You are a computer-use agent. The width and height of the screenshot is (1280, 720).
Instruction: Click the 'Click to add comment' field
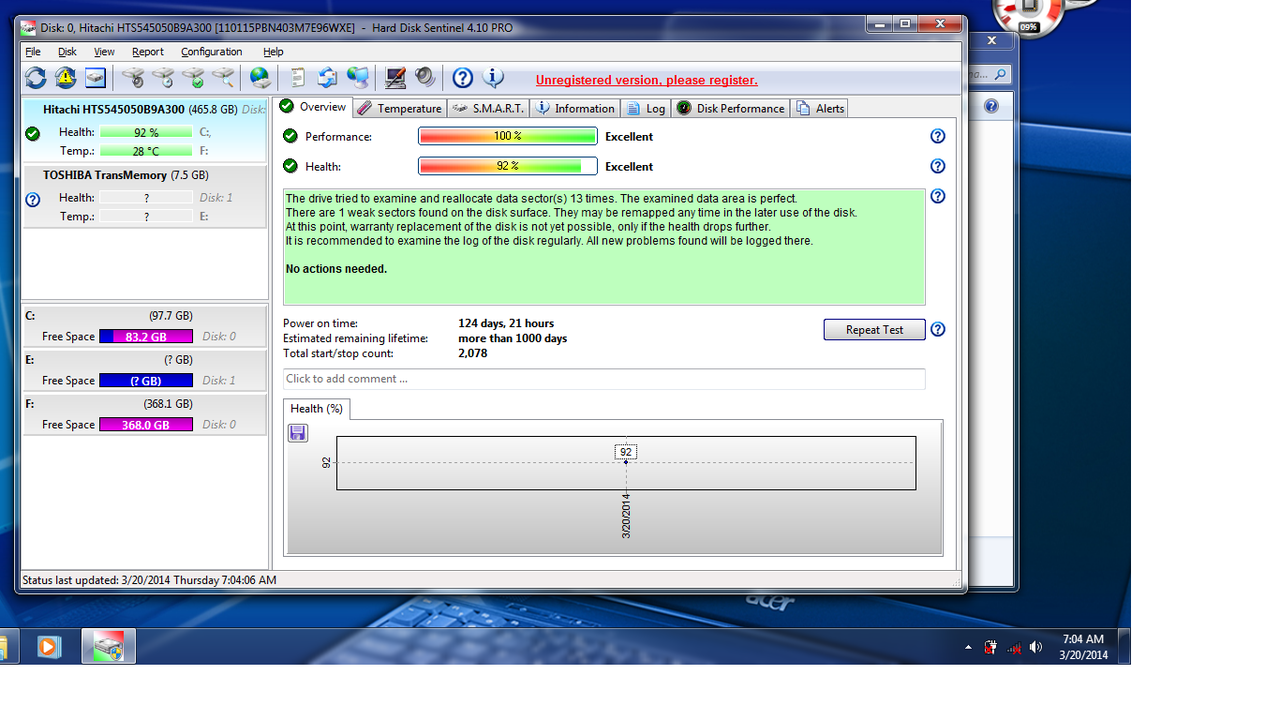click(604, 379)
